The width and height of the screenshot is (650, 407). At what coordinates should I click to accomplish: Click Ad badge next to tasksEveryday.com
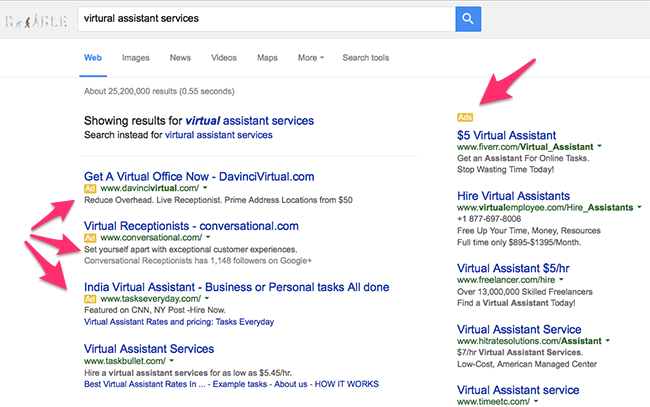(x=90, y=299)
